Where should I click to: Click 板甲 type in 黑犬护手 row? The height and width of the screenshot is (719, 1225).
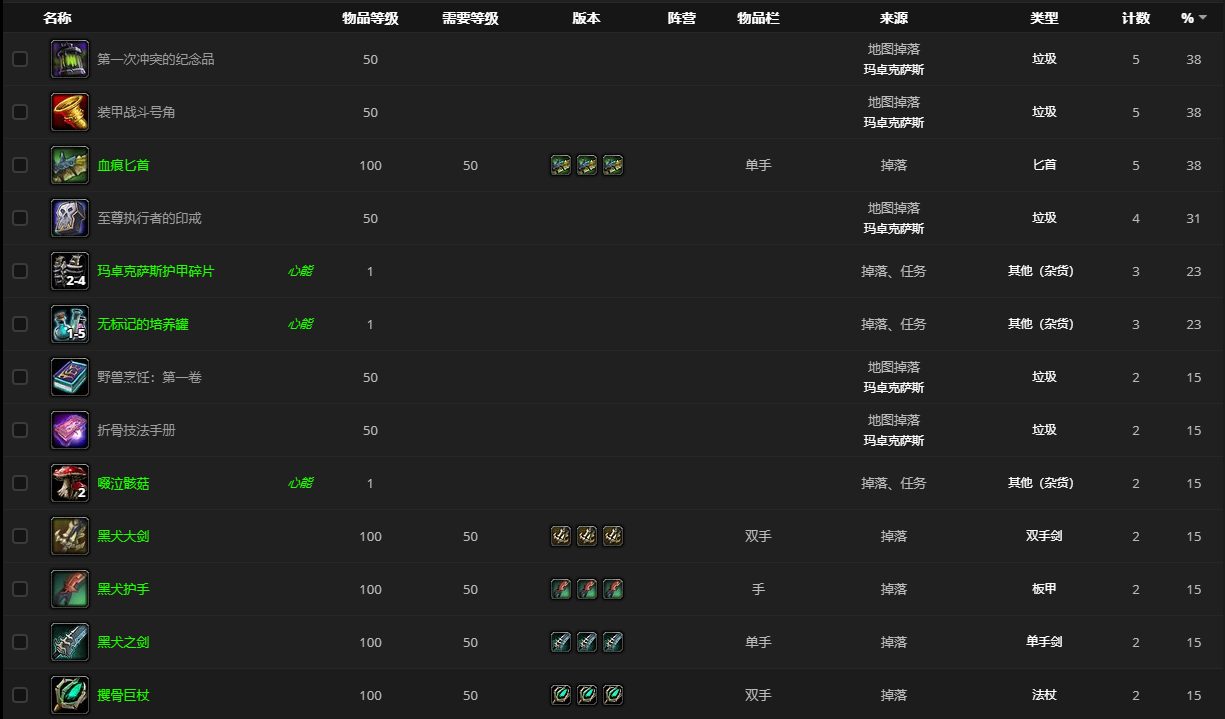click(x=1044, y=589)
